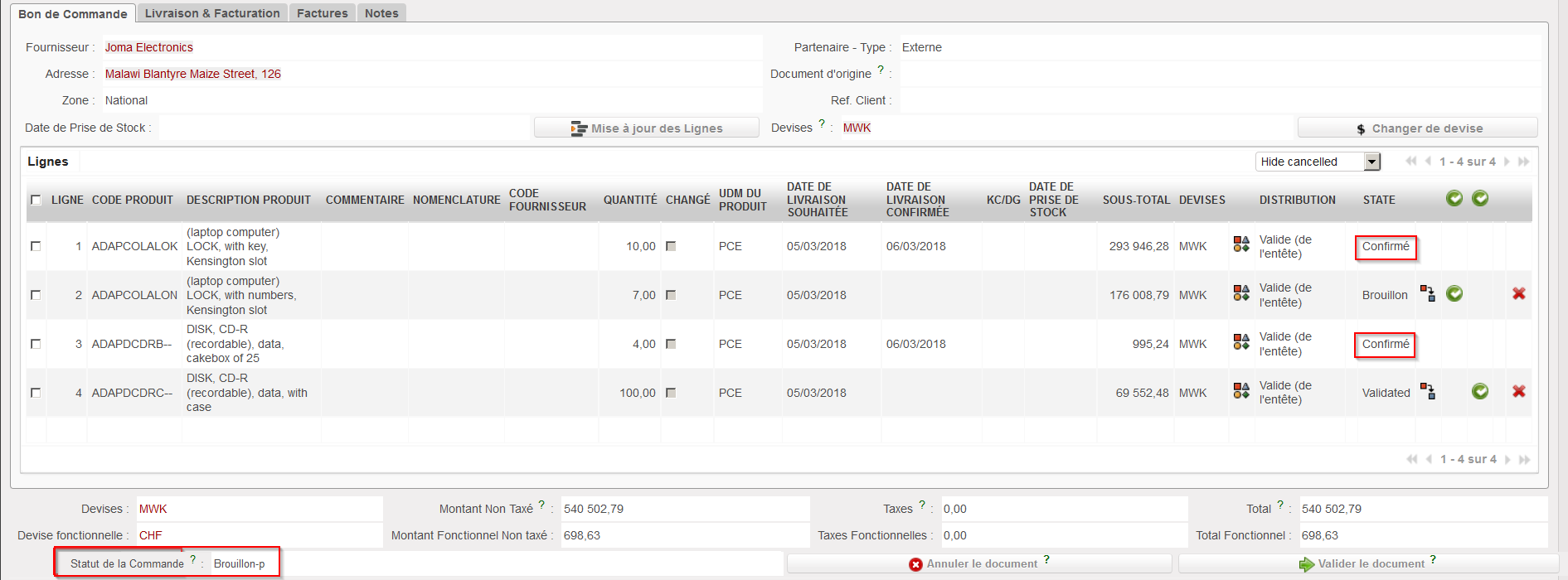
Task: Open the Hide cancelled dropdown
Action: (1371, 162)
